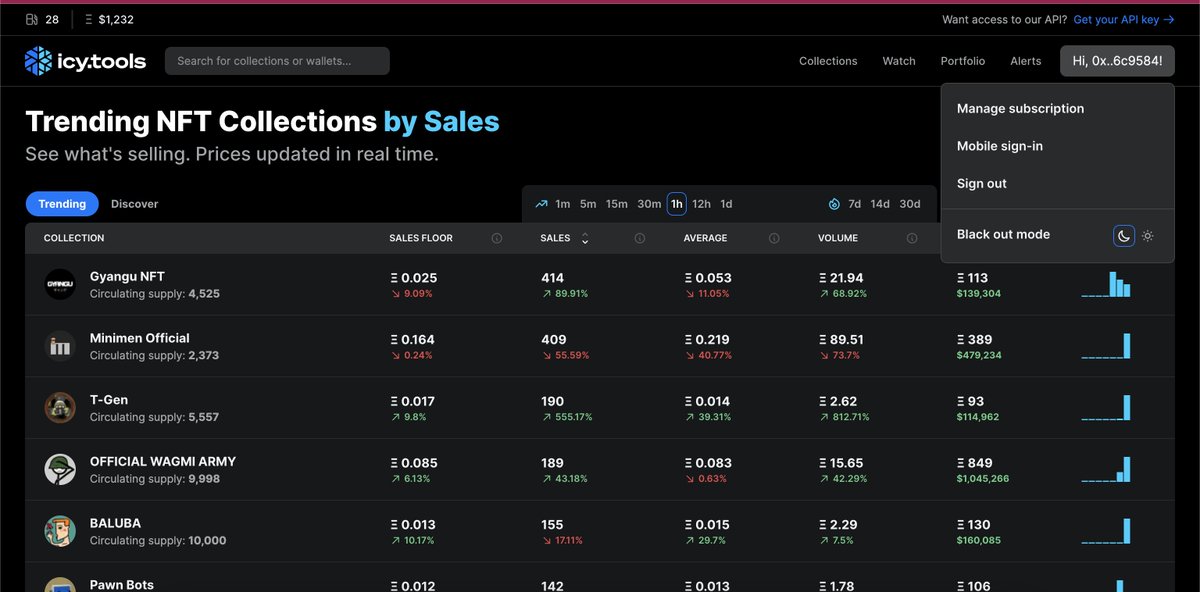Viewport: 1200px width, 592px height.
Task: Select the 30d timeframe
Action: pyautogui.click(x=910, y=204)
